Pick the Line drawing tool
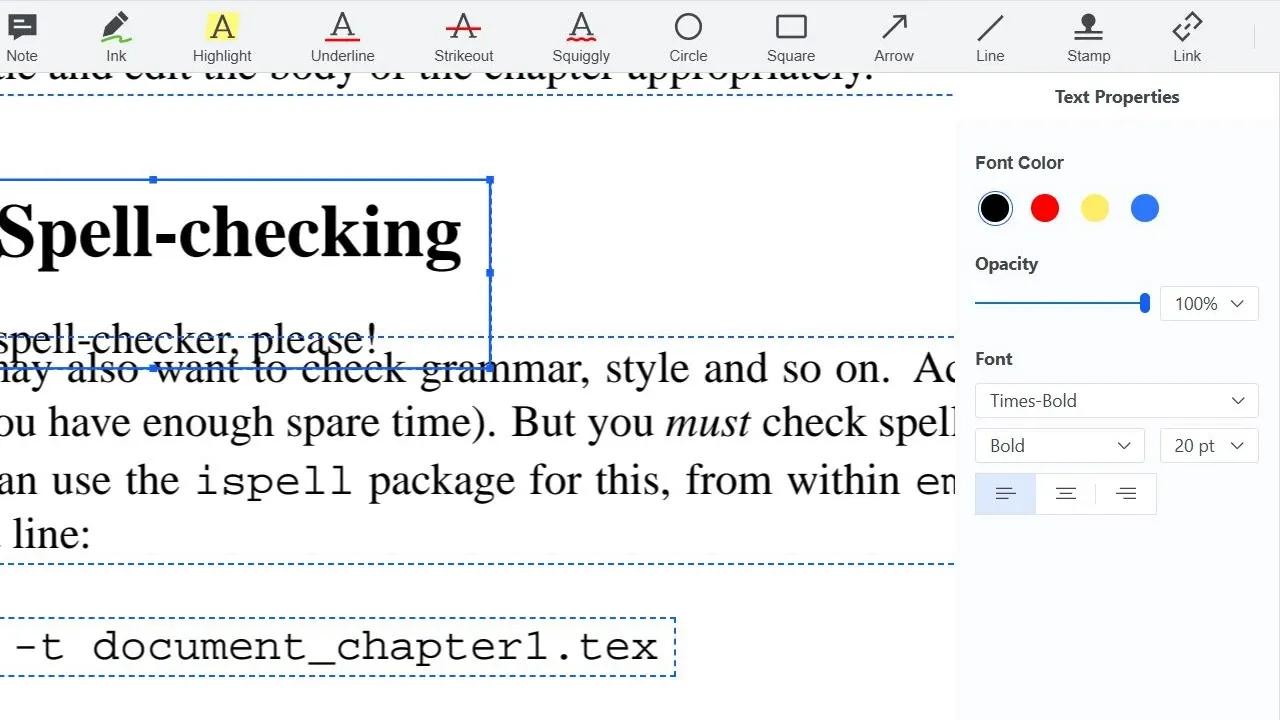The height and width of the screenshot is (720, 1280). (x=990, y=38)
